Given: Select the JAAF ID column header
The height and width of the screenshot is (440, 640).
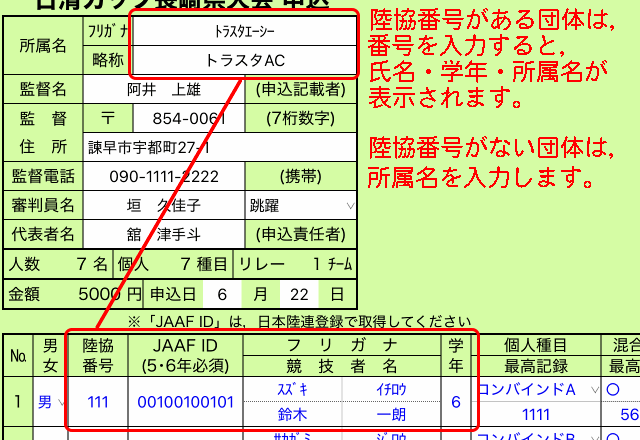Looking at the screenshot, I should point(185,356).
